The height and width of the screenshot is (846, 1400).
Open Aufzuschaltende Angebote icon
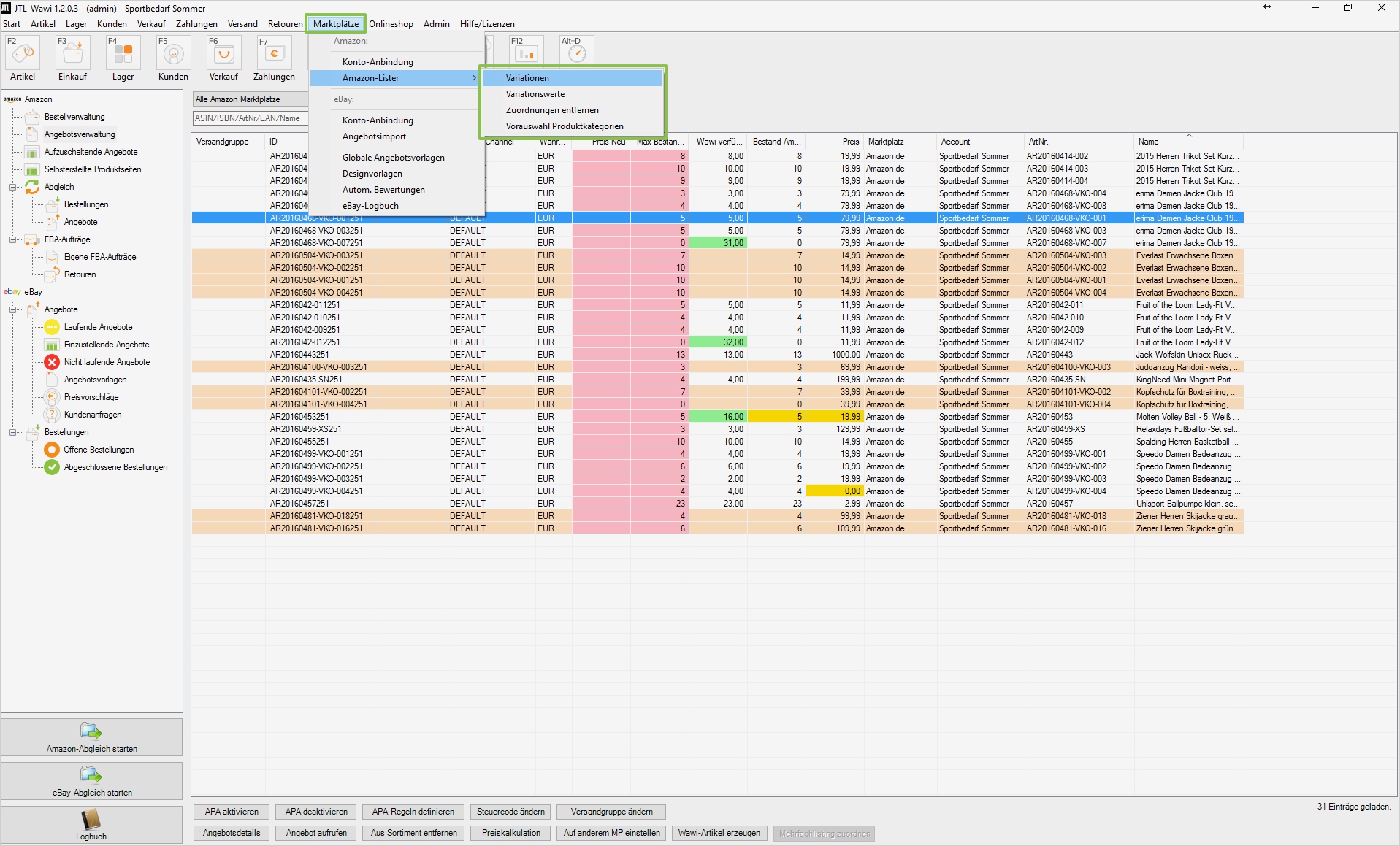(x=32, y=152)
